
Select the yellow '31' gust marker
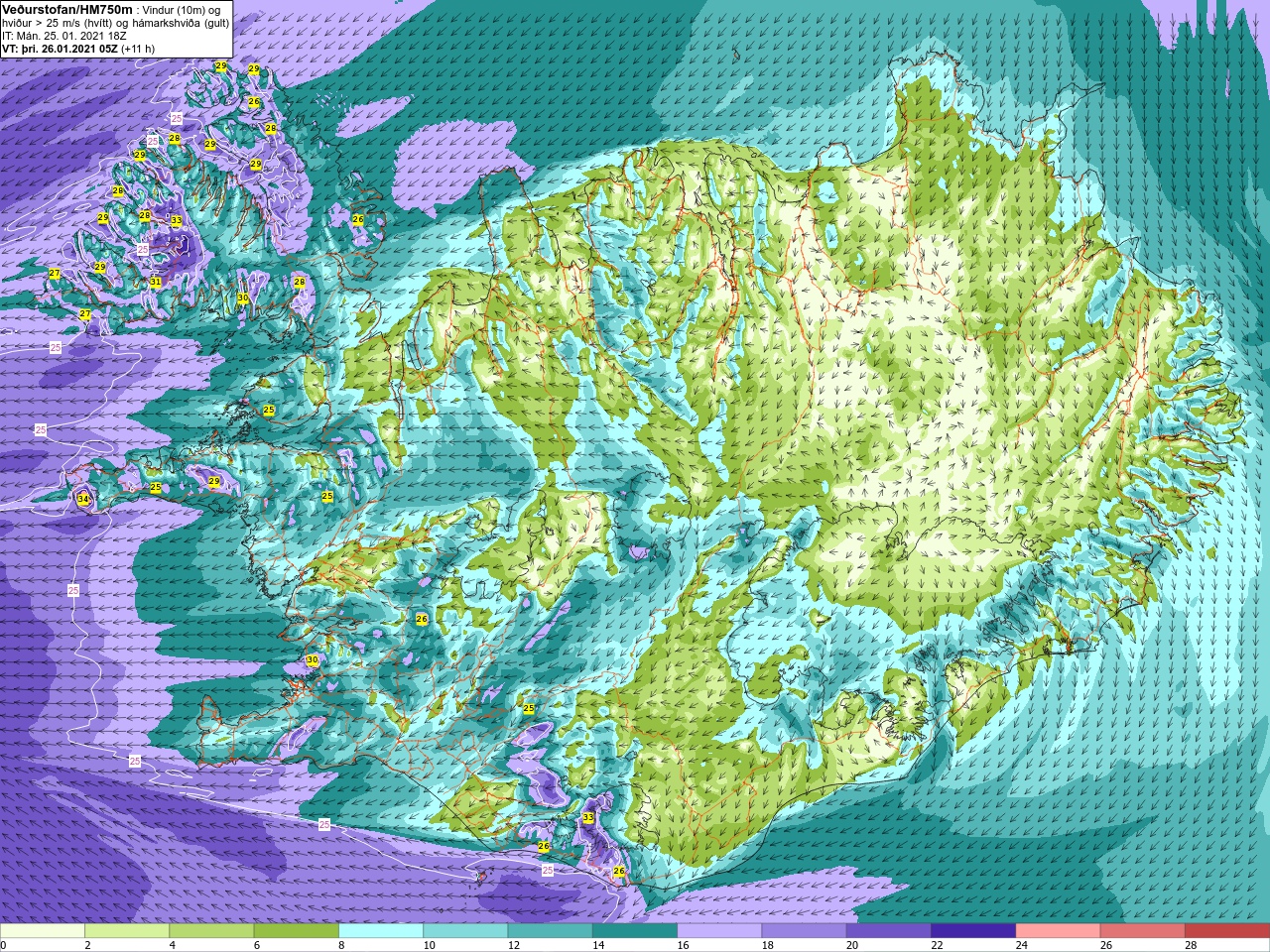tap(156, 282)
